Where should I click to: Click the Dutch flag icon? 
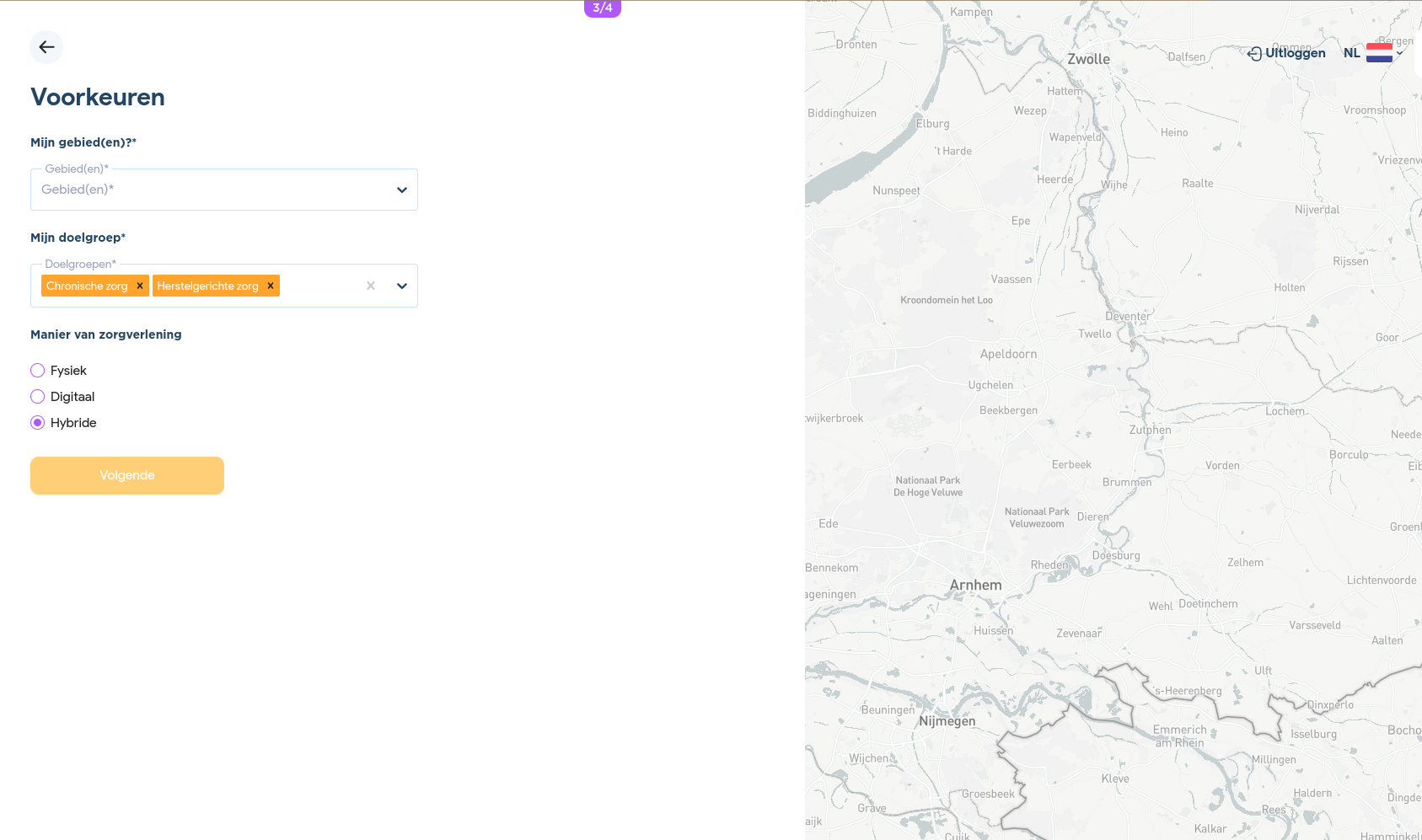click(x=1379, y=53)
